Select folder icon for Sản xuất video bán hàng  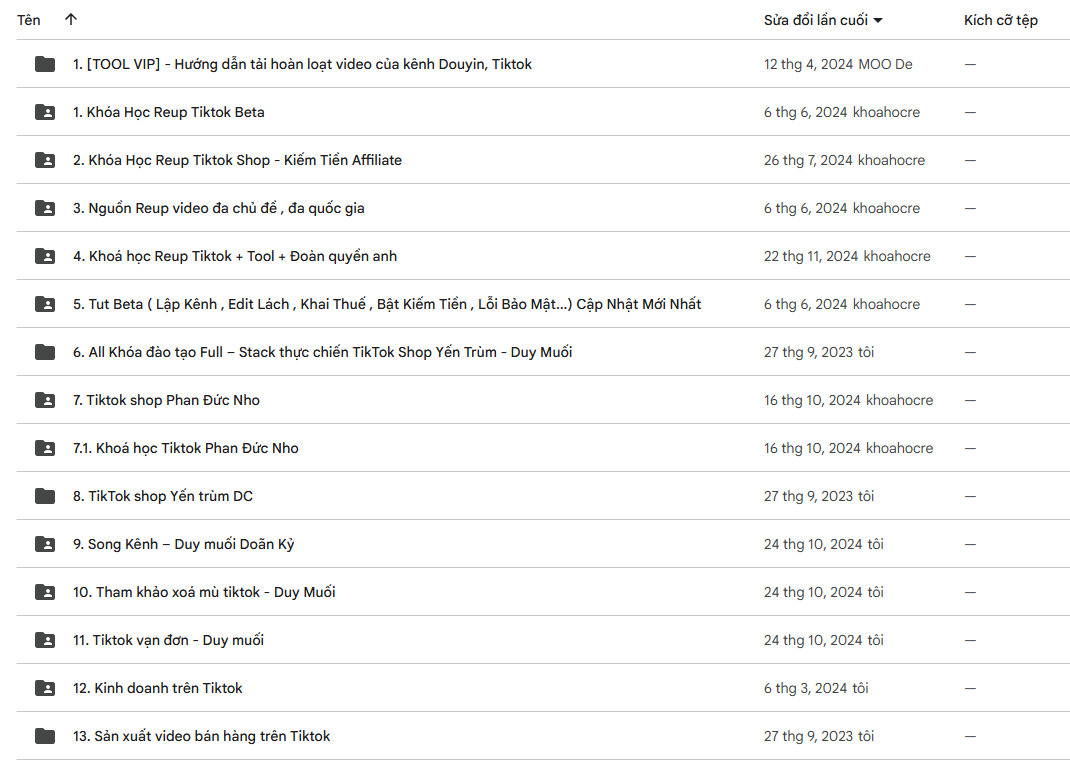tap(45, 736)
